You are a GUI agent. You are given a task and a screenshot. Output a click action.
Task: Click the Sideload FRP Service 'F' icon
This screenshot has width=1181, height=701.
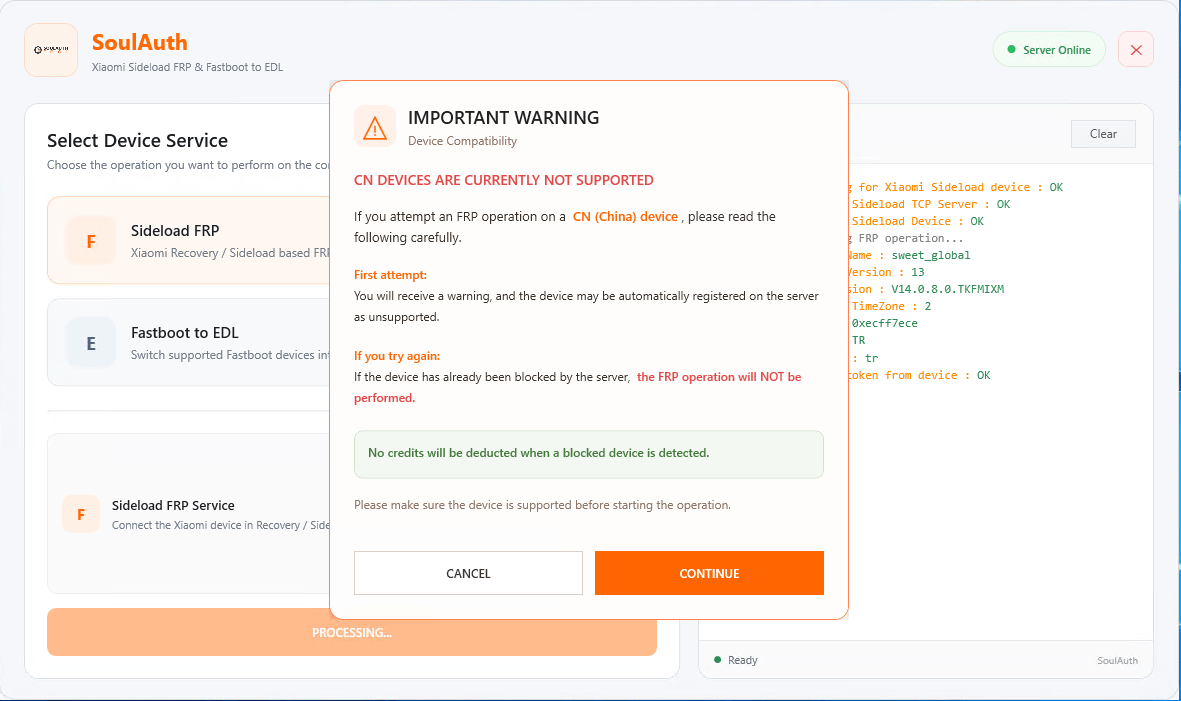coord(81,514)
